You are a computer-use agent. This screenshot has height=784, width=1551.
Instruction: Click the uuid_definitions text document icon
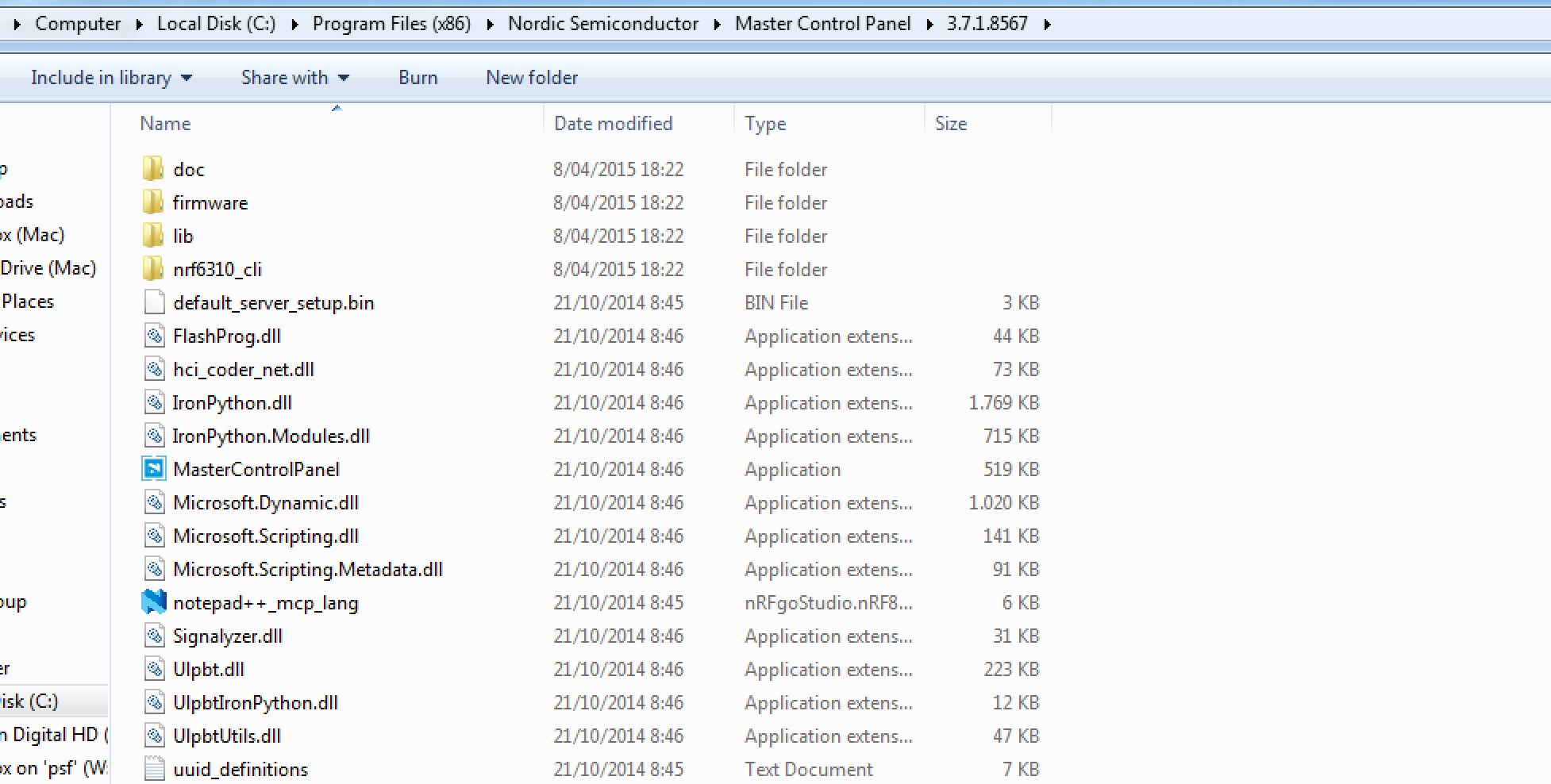pos(154,769)
